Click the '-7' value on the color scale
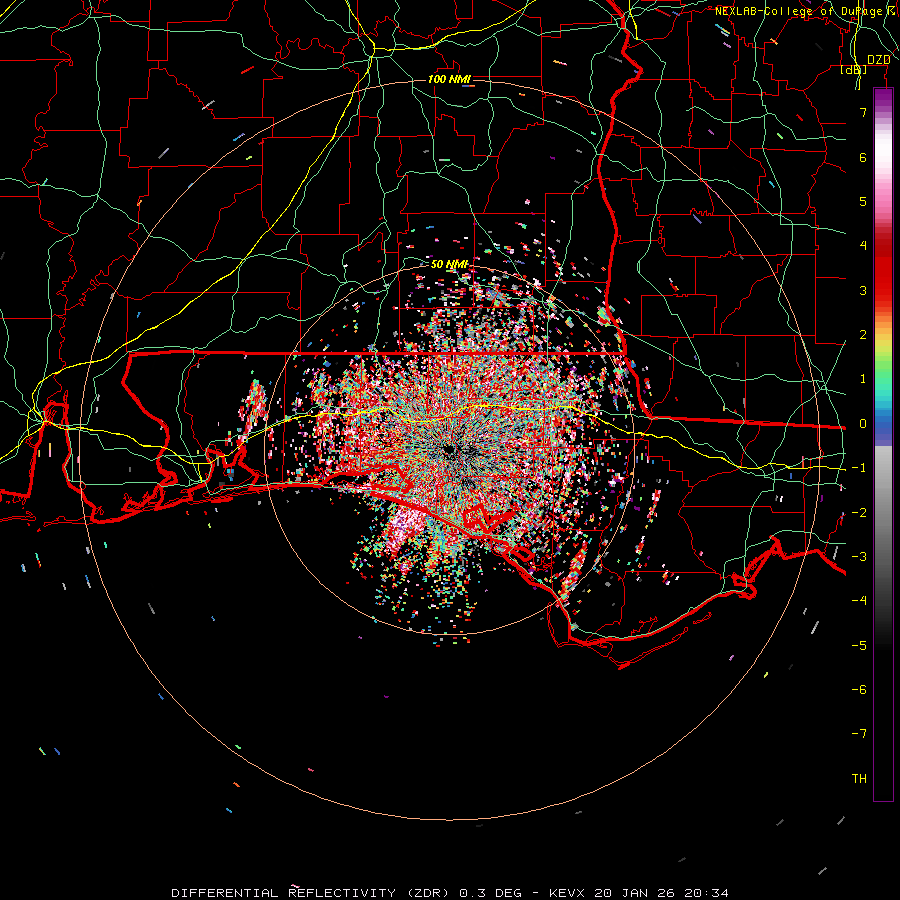900x900 pixels. tap(859, 734)
